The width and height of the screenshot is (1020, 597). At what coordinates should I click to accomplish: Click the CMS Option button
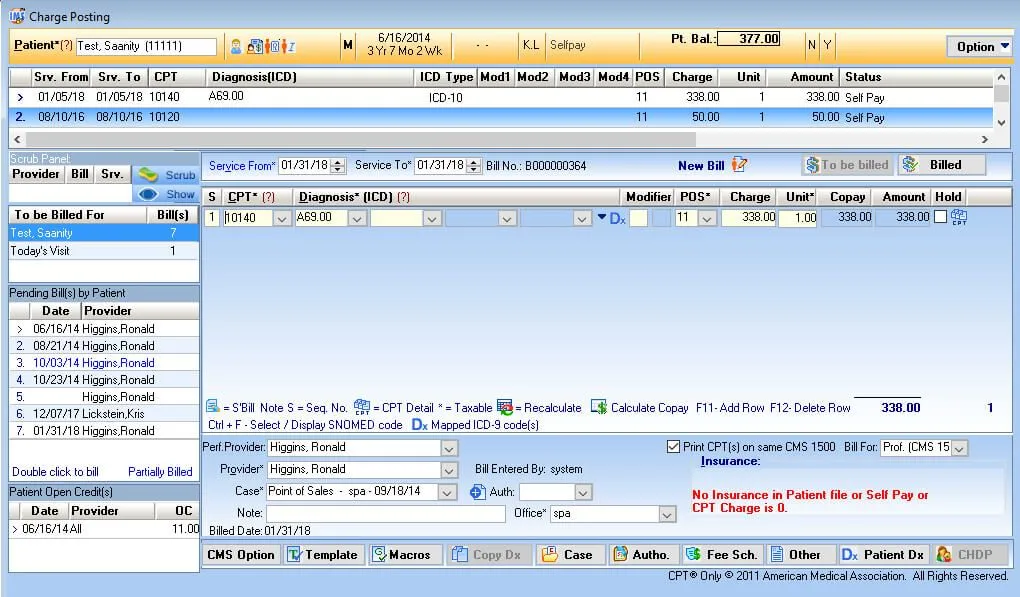click(x=241, y=555)
